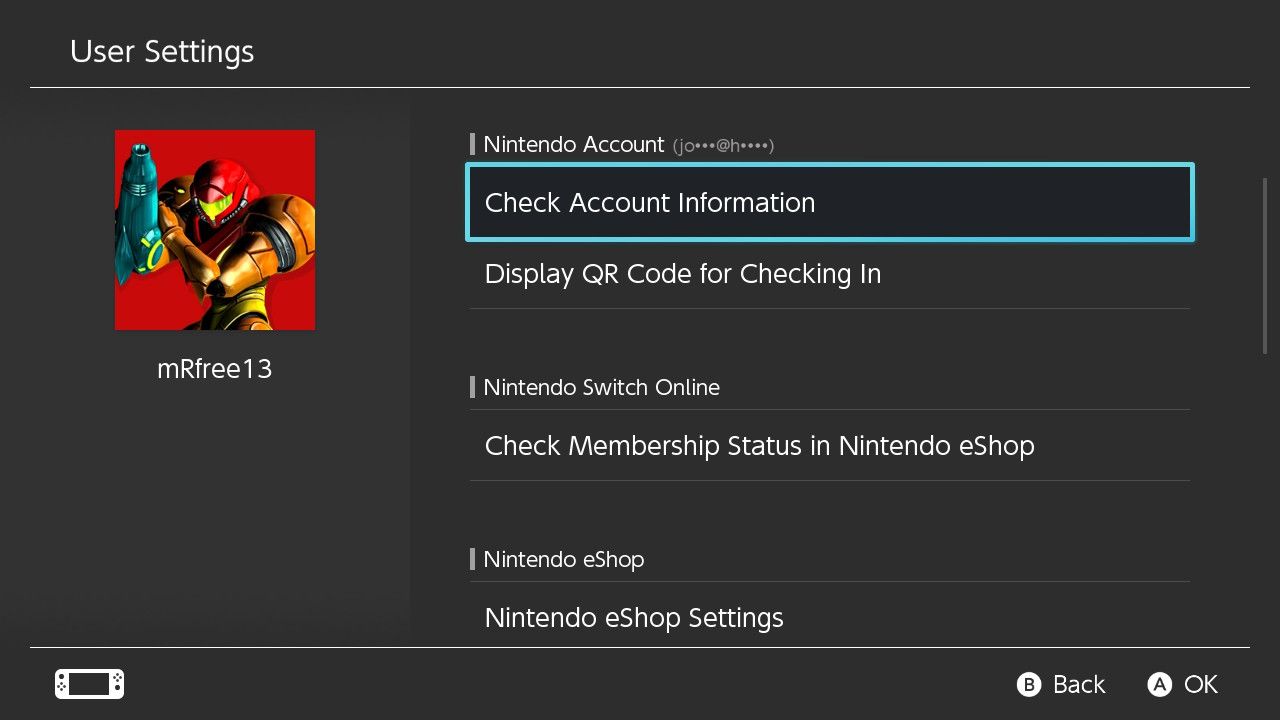Click the marker bar beside Nintendo eShop heading
This screenshot has width=1280, height=720.
coord(472,560)
